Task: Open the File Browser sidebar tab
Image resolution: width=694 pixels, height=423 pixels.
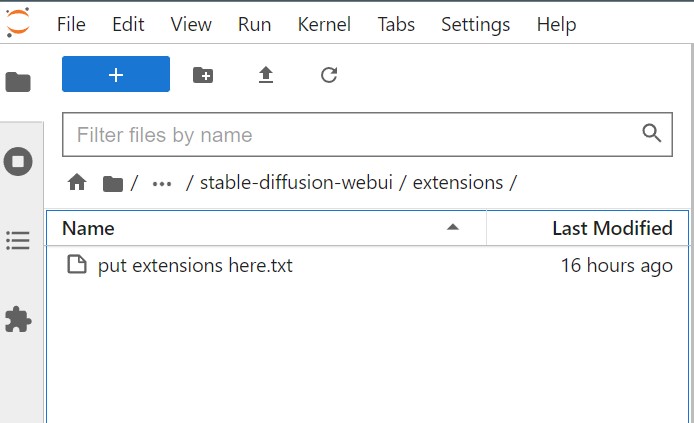Action: 18,83
